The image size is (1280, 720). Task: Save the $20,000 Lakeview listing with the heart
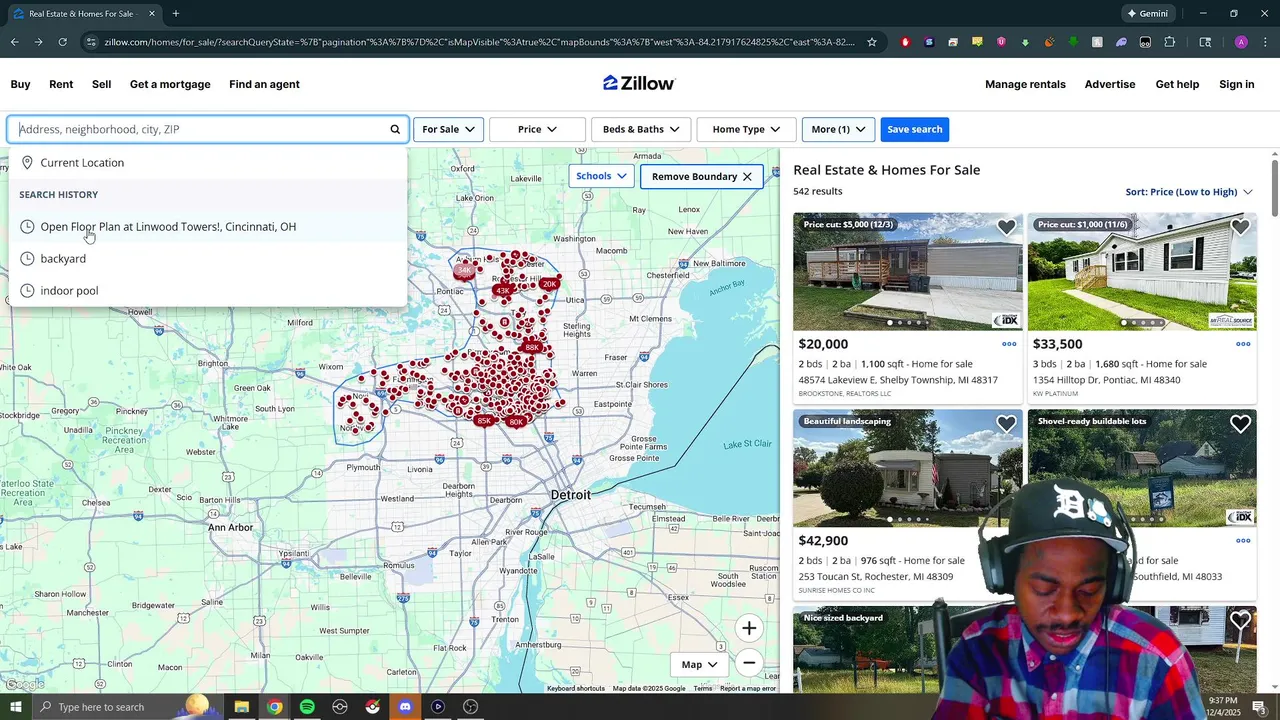(1006, 227)
